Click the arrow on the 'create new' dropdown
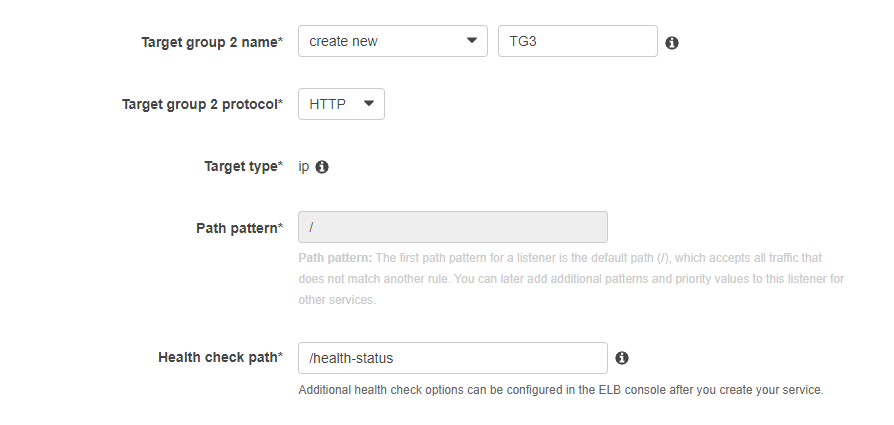The width and height of the screenshot is (894, 425). 472,41
